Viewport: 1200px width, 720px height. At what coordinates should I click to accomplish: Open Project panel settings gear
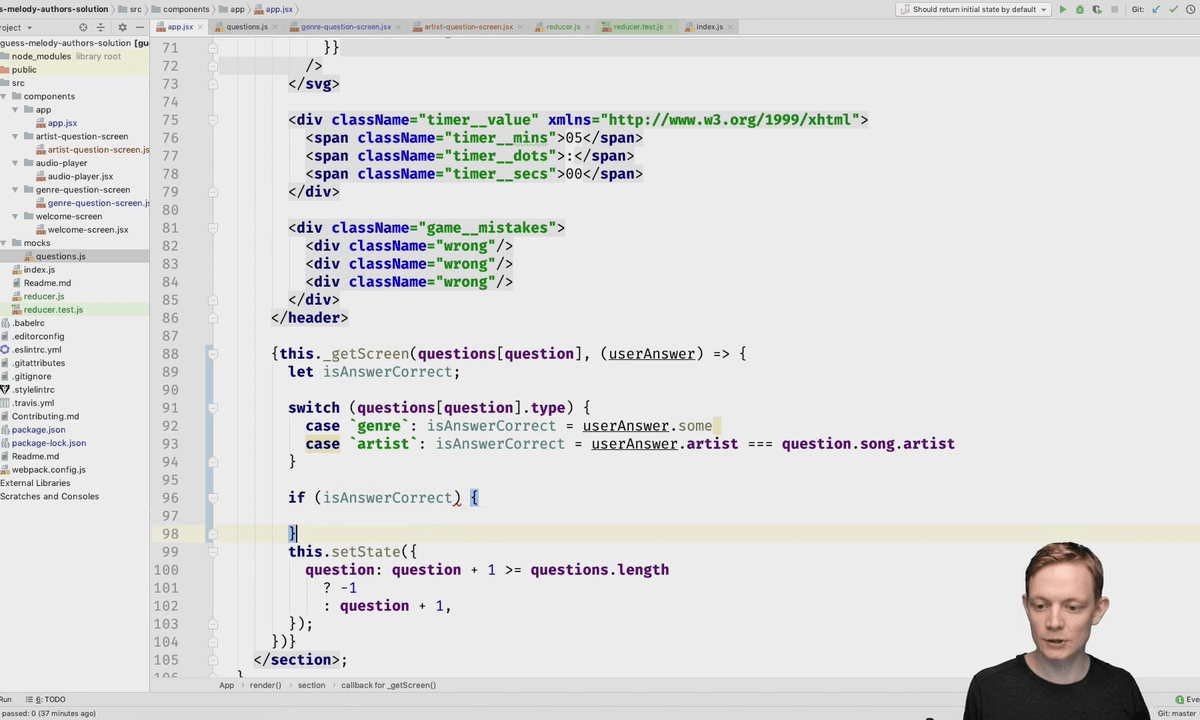coord(122,27)
